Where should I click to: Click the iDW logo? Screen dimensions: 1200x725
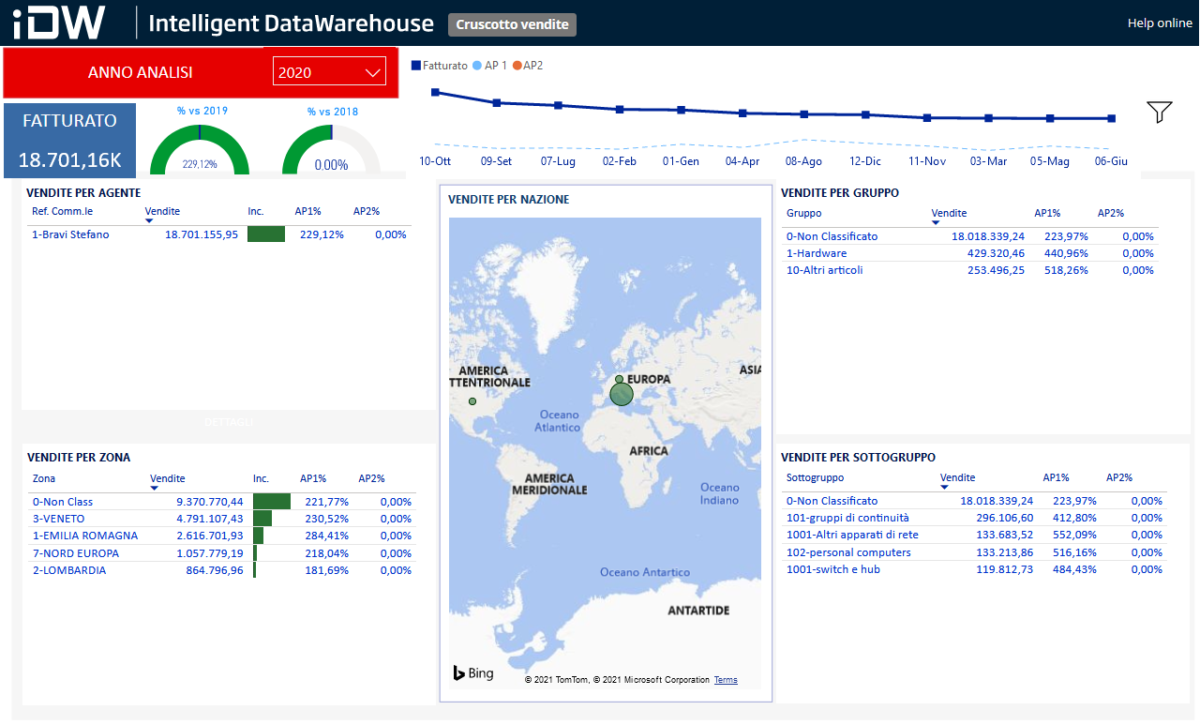pos(60,22)
